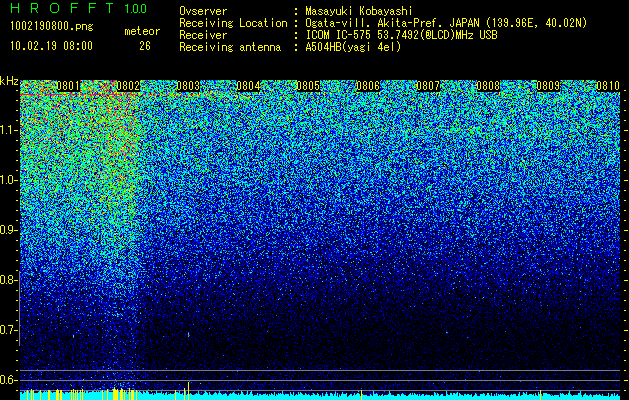Click the 1.0 frequency axis label

[x=8, y=180]
